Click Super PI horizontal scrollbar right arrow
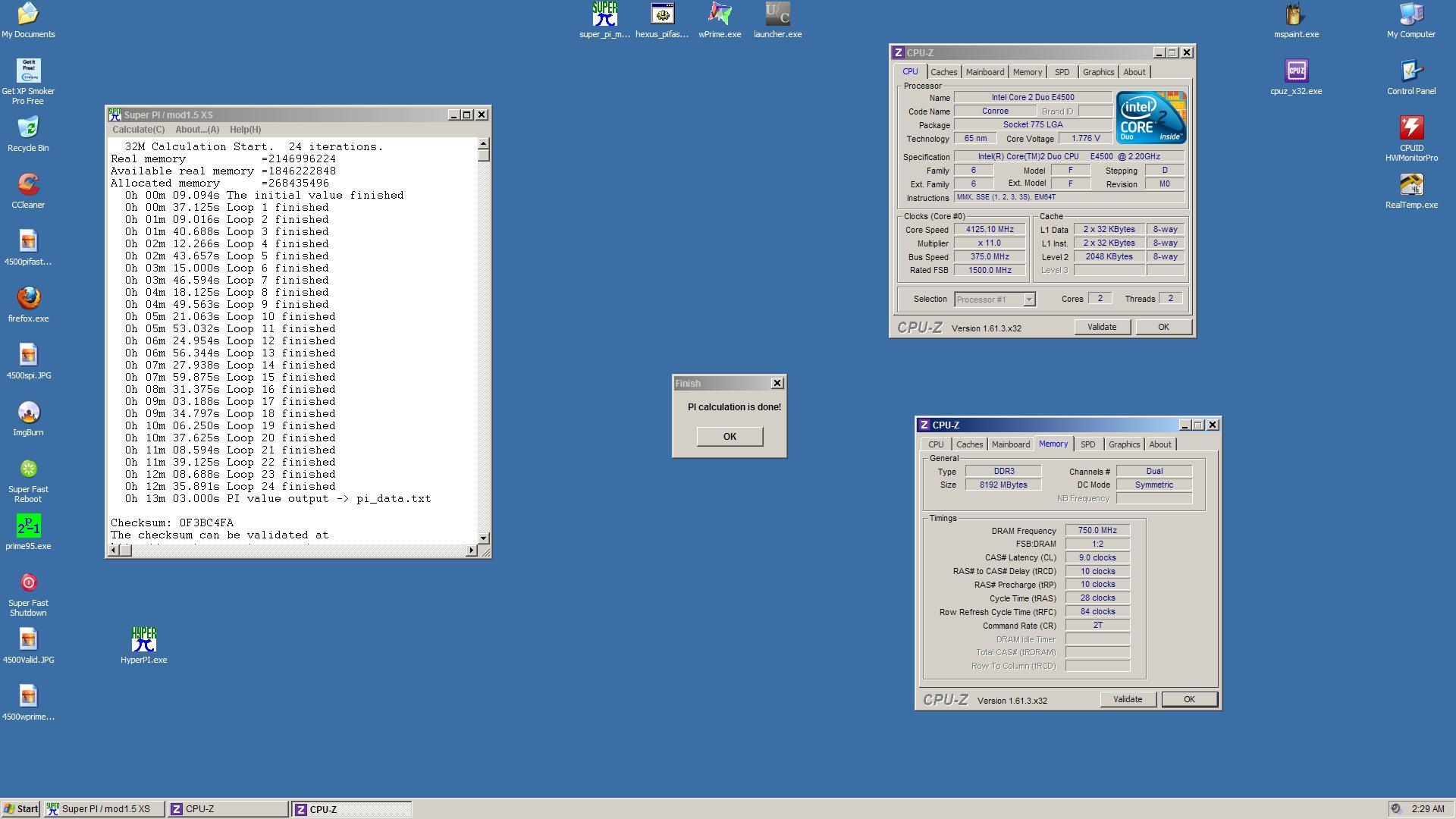 click(x=472, y=550)
